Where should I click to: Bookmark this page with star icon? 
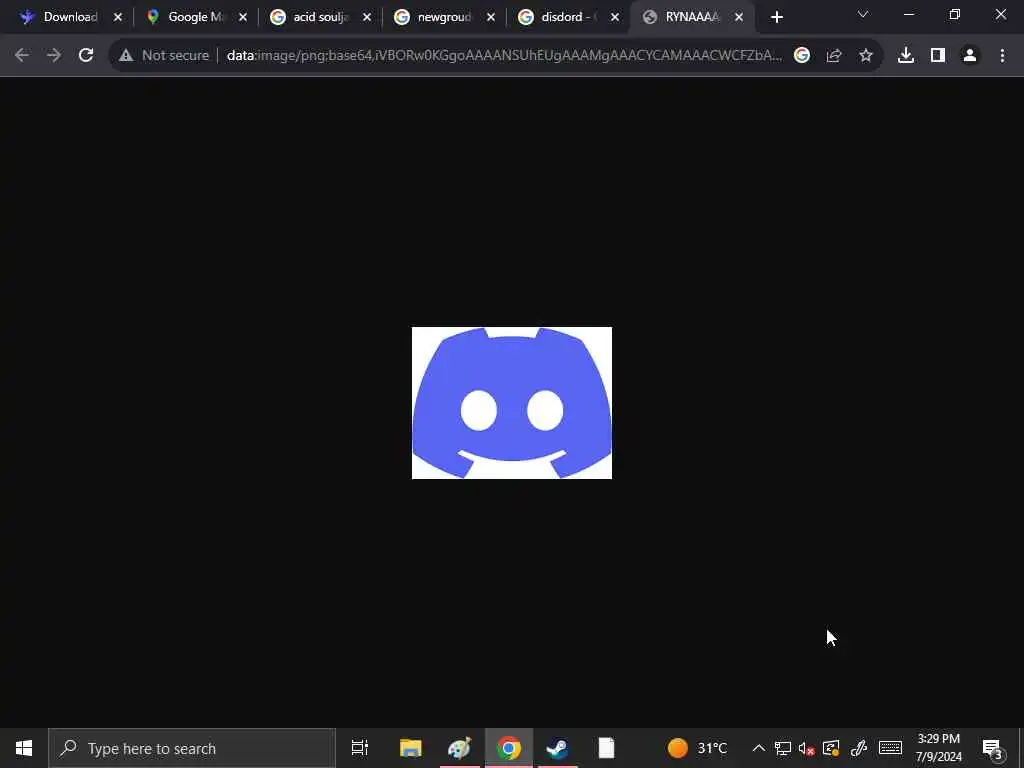click(x=866, y=56)
